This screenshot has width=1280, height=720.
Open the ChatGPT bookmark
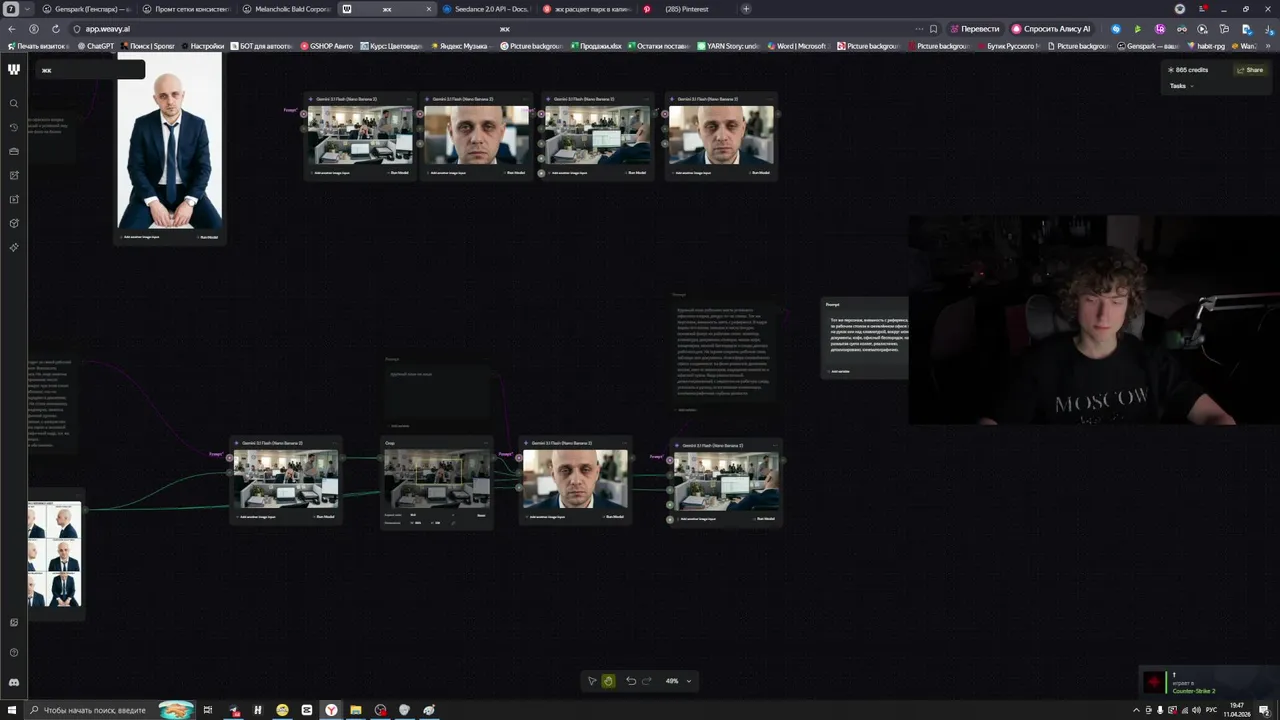(96, 46)
